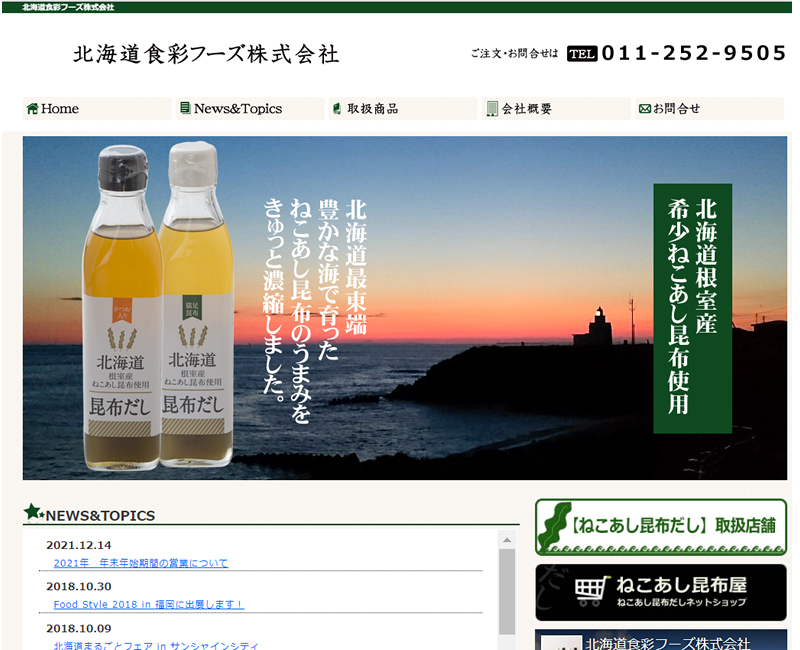Click the NEWS&TOPICS section heading
The image size is (800, 650).
[100, 515]
